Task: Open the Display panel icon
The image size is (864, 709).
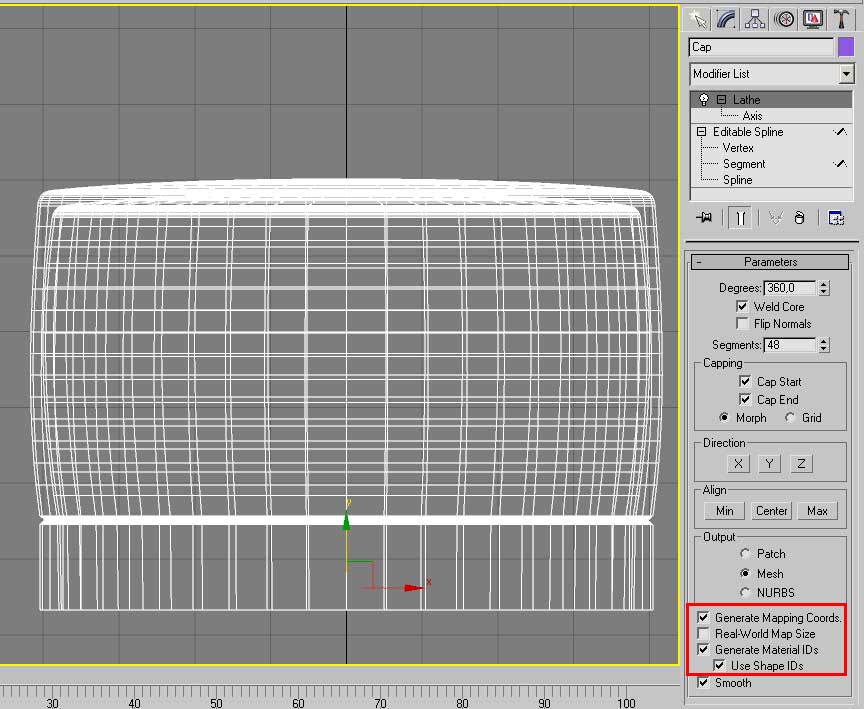Action: (x=813, y=19)
